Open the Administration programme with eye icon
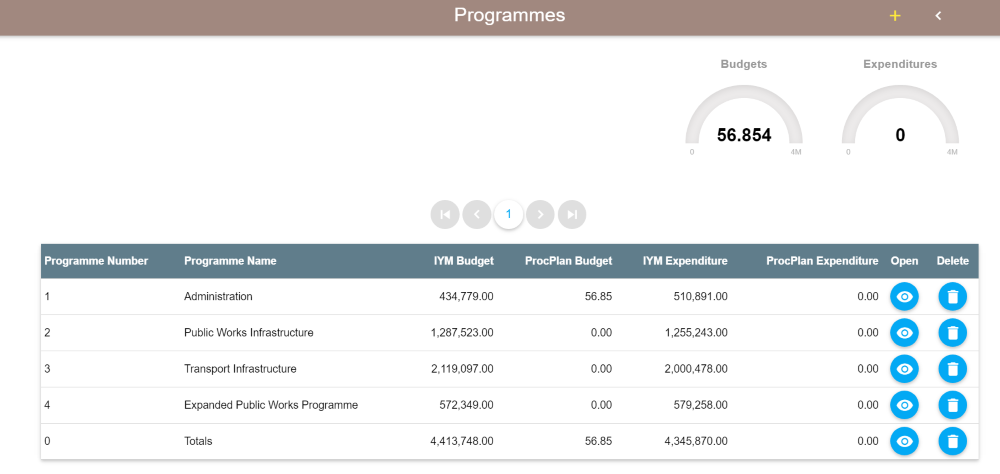 point(904,297)
